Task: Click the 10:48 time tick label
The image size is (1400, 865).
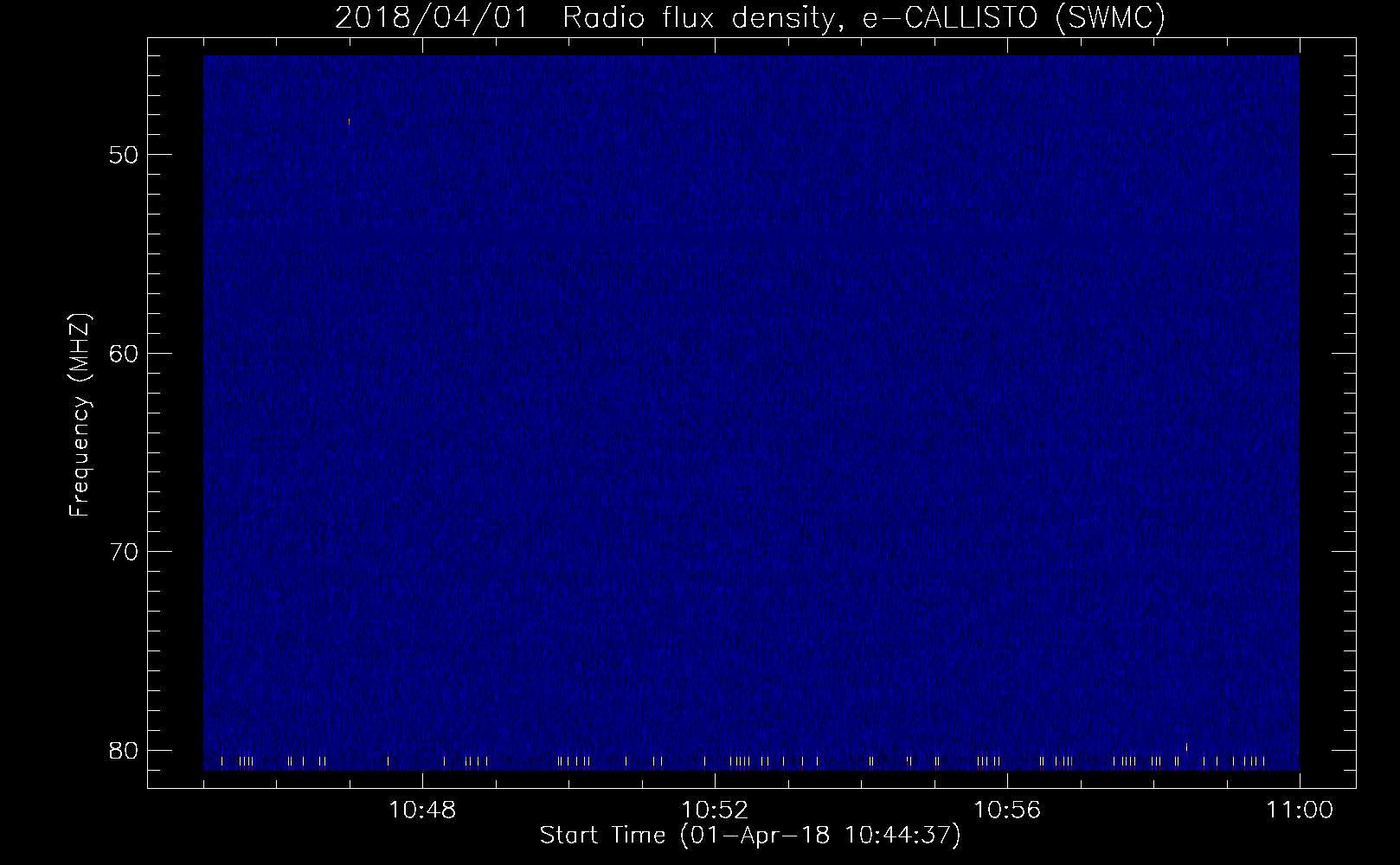Action: click(422, 811)
